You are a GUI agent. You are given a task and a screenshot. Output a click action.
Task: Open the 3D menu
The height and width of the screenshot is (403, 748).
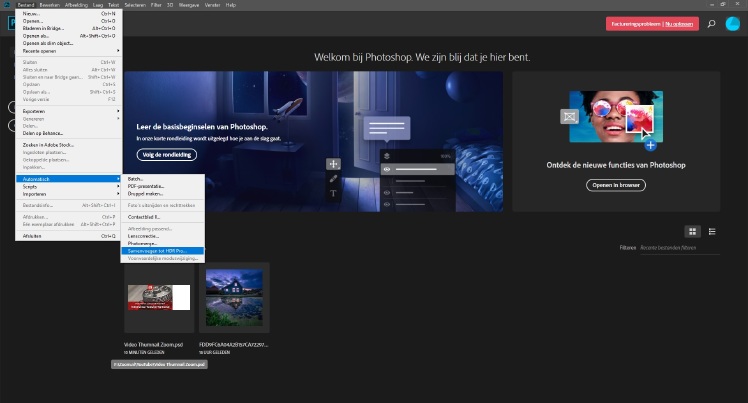(170, 5)
